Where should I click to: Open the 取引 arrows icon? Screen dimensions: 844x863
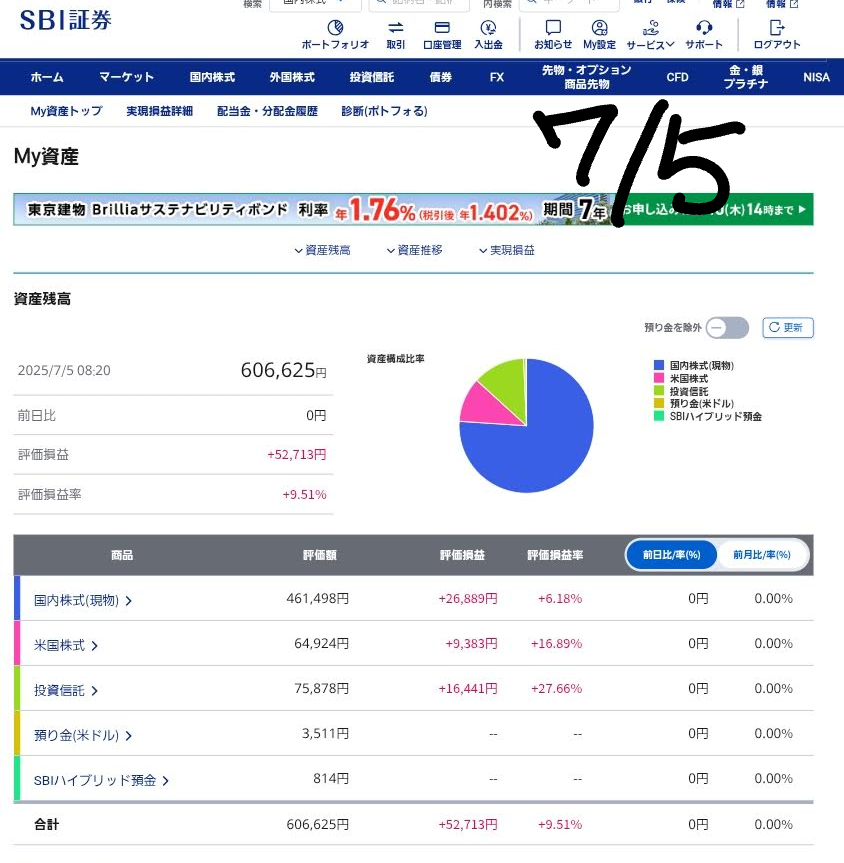[395, 28]
